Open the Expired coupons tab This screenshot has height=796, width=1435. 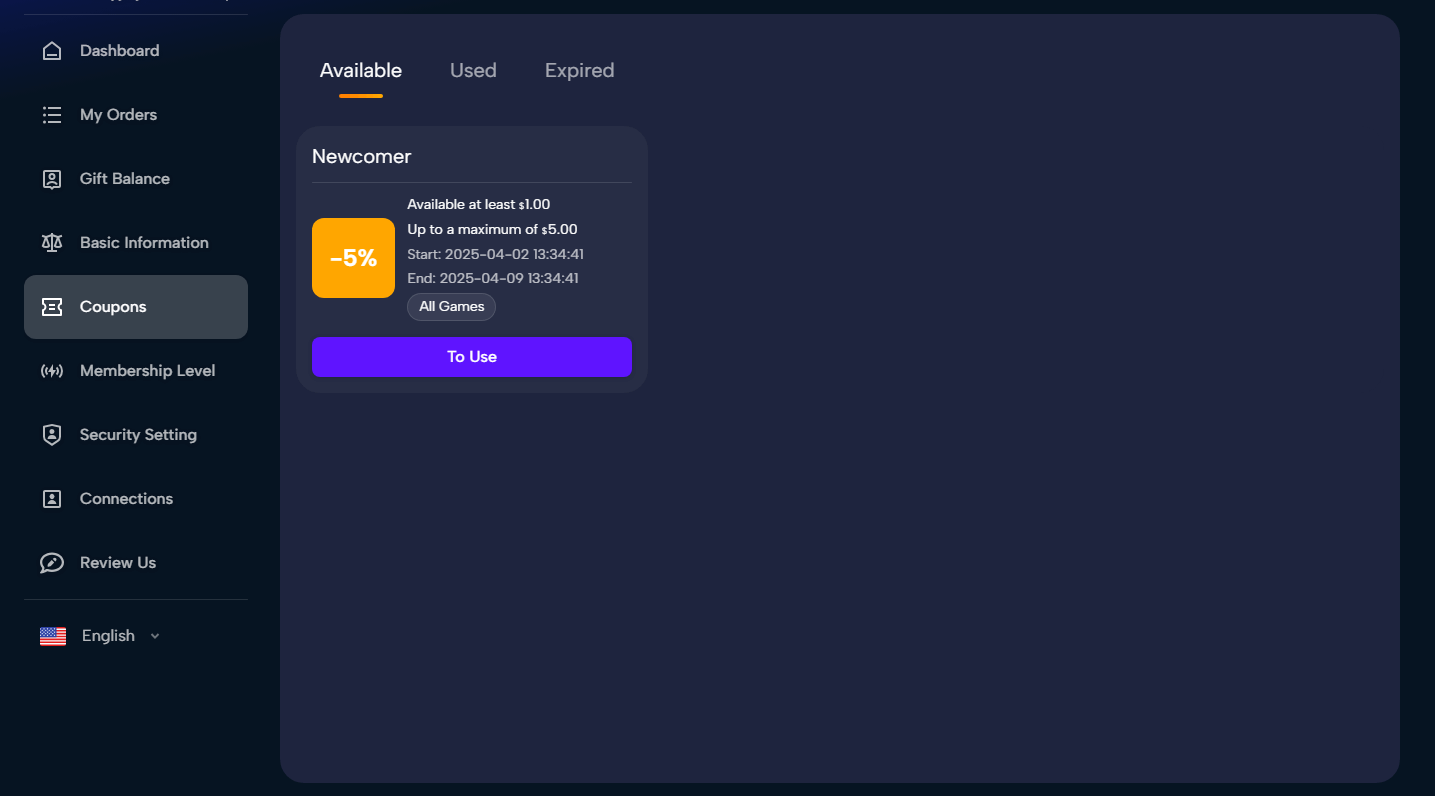tap(579, 71)
